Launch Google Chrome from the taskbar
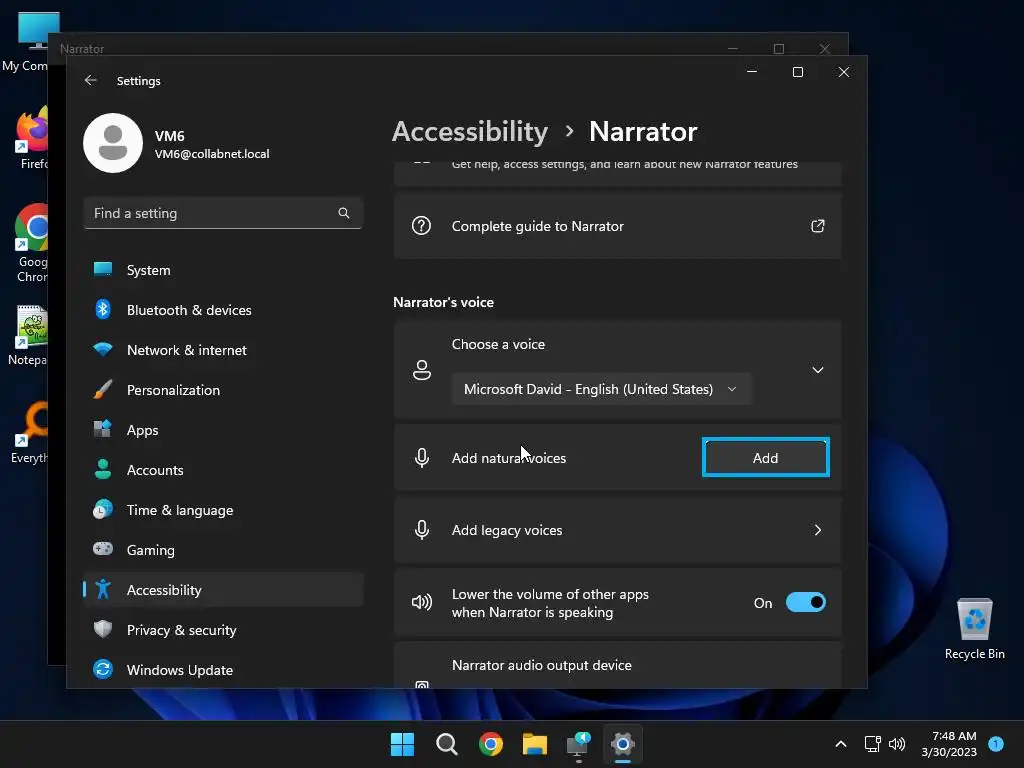 pyautogui.click(x=490, y=744)
